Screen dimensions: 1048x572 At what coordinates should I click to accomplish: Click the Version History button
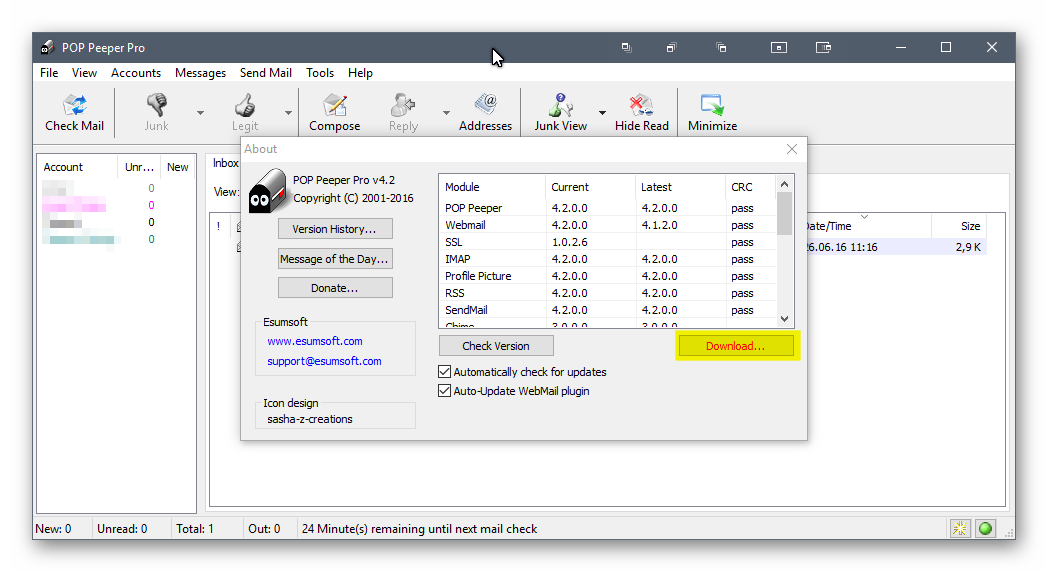(x=335, y=229)
